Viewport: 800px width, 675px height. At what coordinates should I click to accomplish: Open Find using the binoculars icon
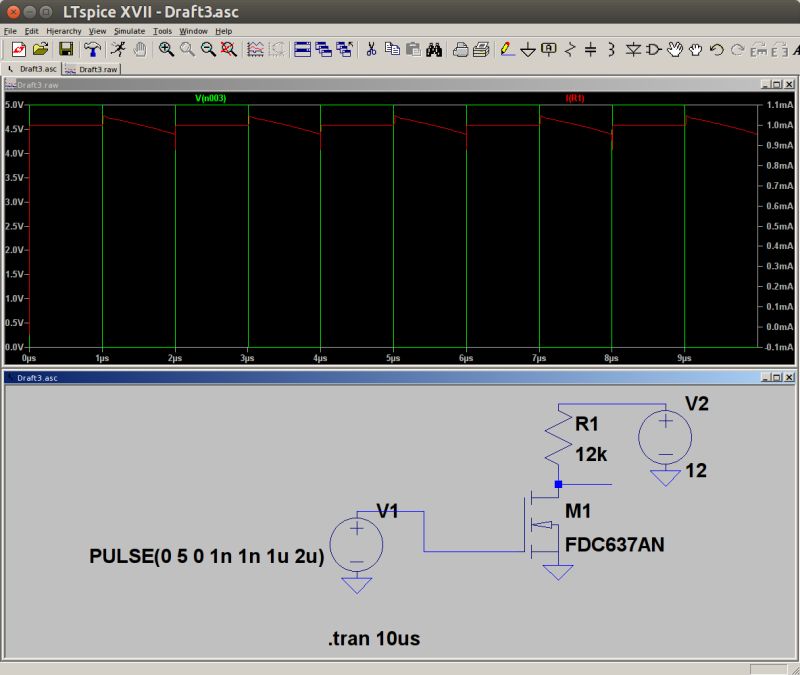point(434,47)
